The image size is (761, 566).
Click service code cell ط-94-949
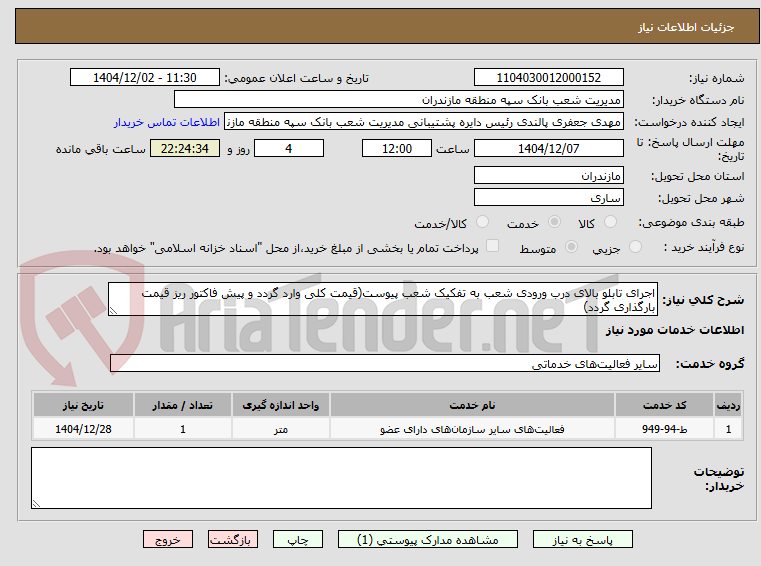coord(664,429)
